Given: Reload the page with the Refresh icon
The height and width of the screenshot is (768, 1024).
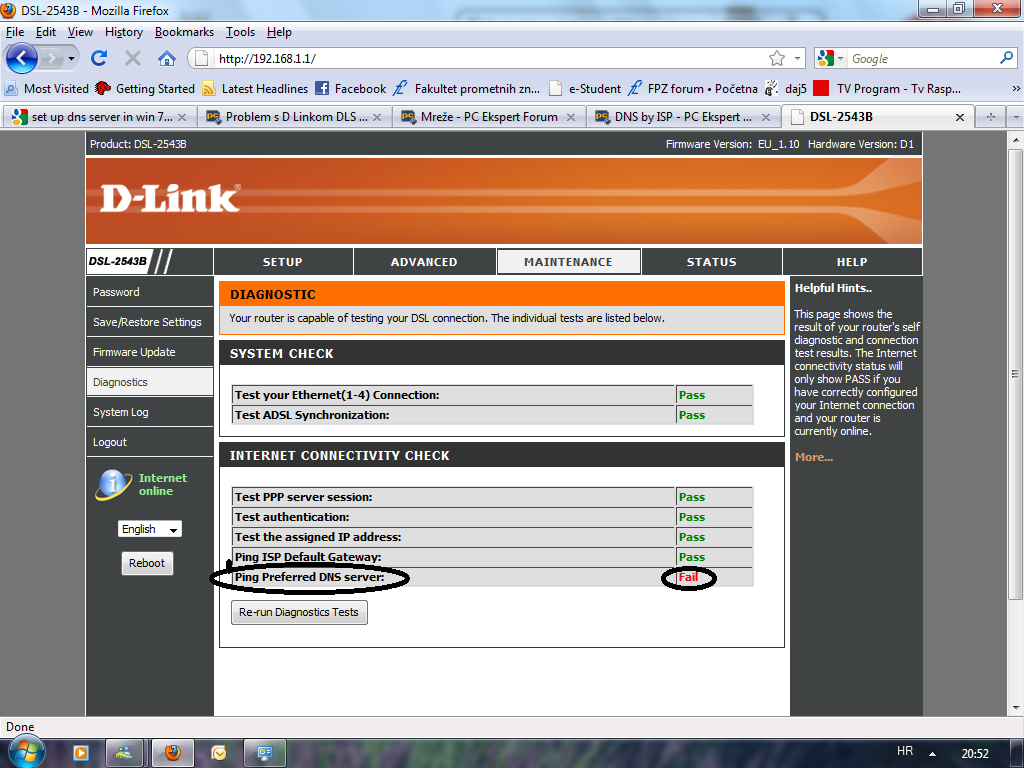Looking at the screenshot, I should (99, 59).
